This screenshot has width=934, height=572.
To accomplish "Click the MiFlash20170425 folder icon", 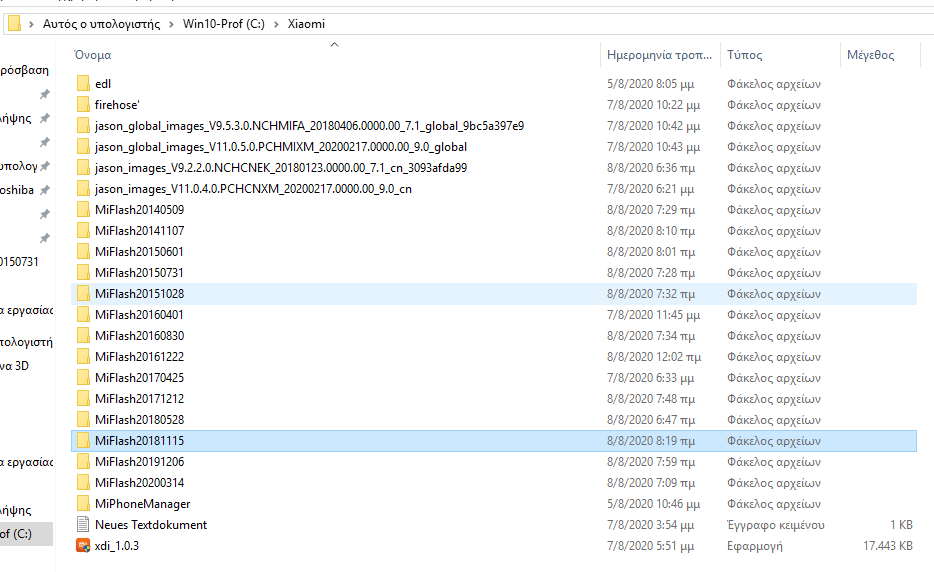I will (83, 378).
